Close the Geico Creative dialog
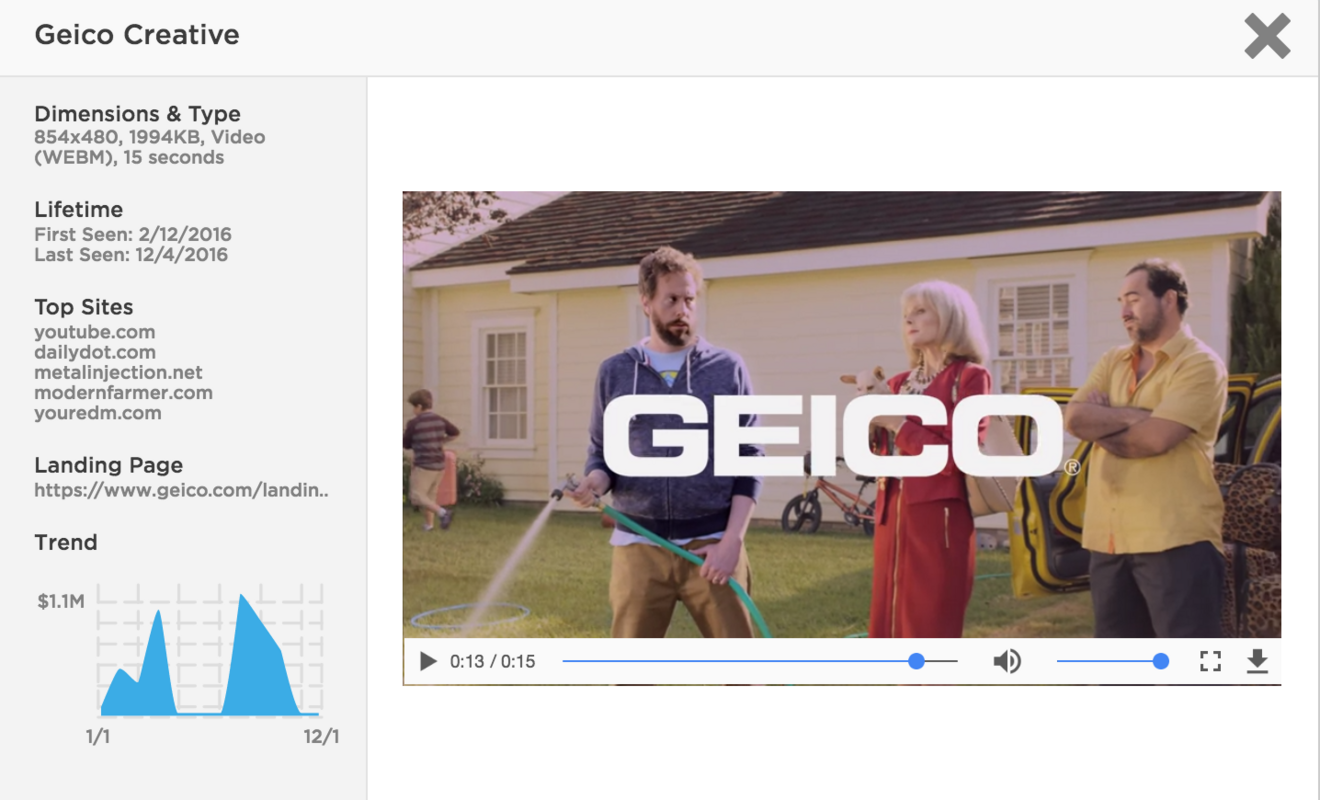 (x=1267, y=37)
